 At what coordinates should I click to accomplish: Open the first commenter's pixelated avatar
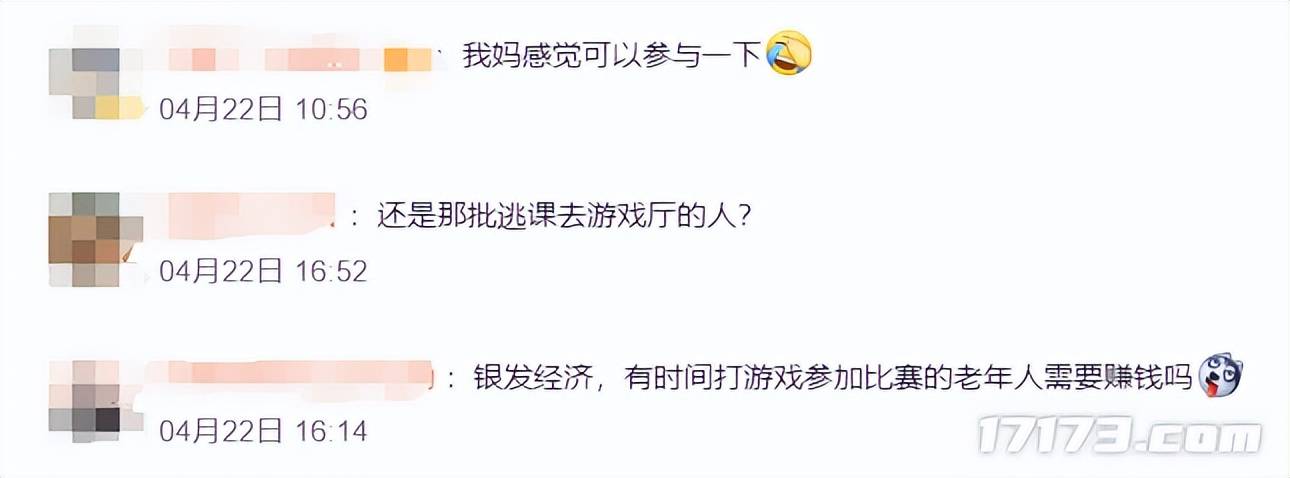click(96, 72)
